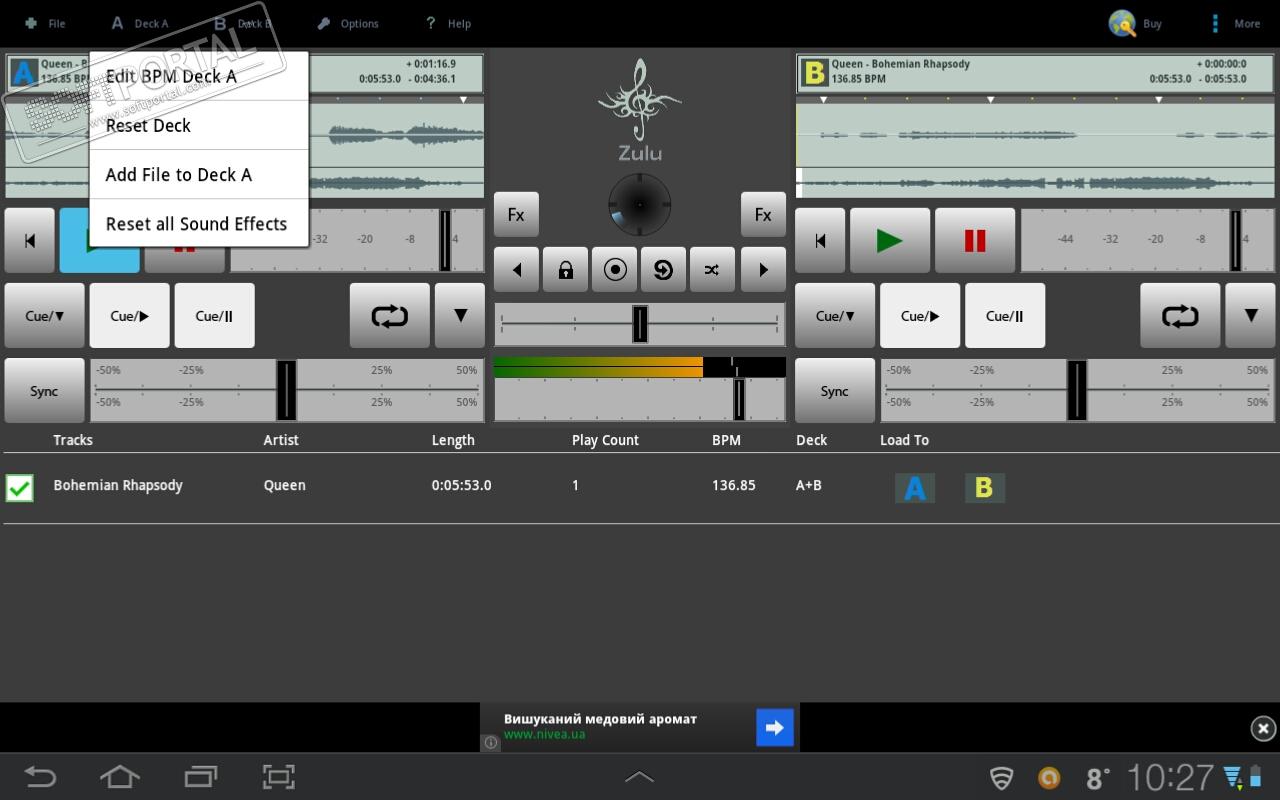Screen dimensions: 1280x800
Task: Choose Reset Deck from the menu
Action: point(198,125)
